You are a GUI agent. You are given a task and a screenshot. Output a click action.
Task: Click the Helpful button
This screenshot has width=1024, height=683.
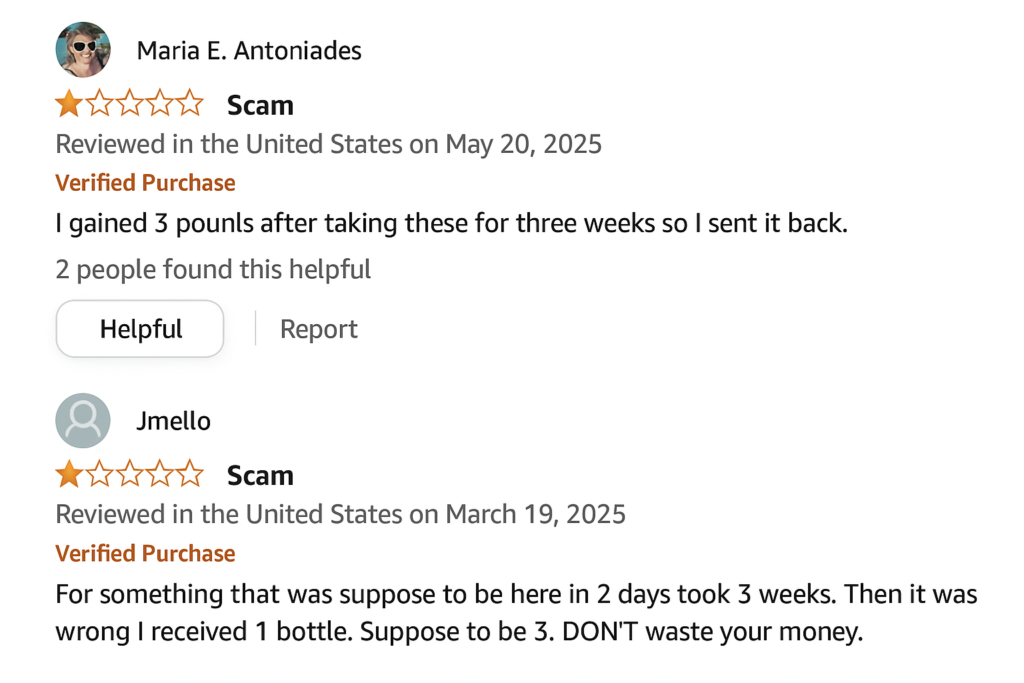pyautogui.click(x=140, y=329)
